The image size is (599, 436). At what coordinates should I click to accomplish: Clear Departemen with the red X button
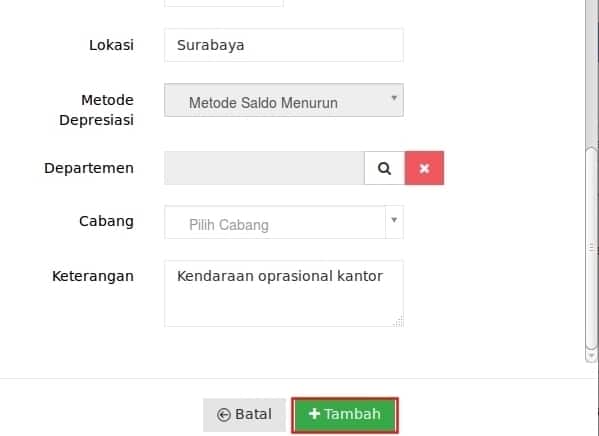pos(424,168)
